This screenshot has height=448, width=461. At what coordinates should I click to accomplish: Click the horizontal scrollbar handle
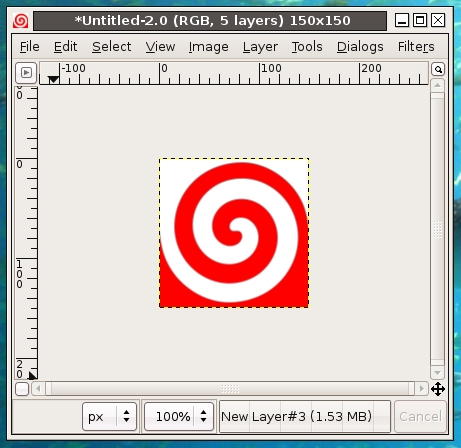[x=230, y=389]
